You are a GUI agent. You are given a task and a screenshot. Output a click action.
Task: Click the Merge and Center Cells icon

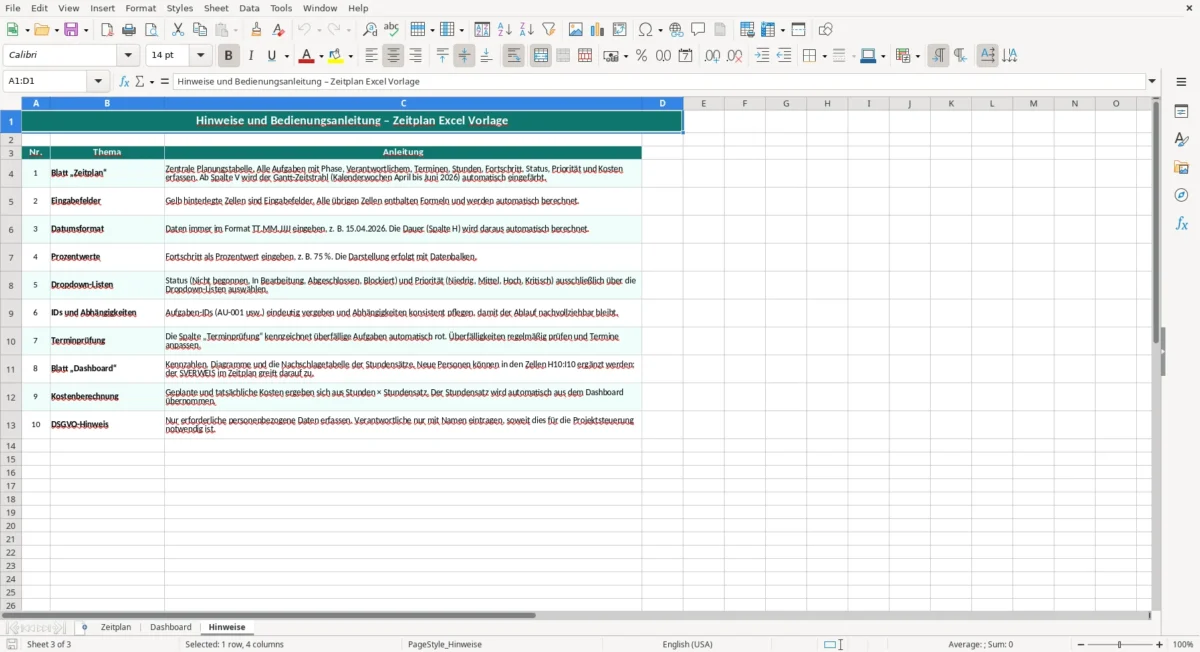(541, 56)
